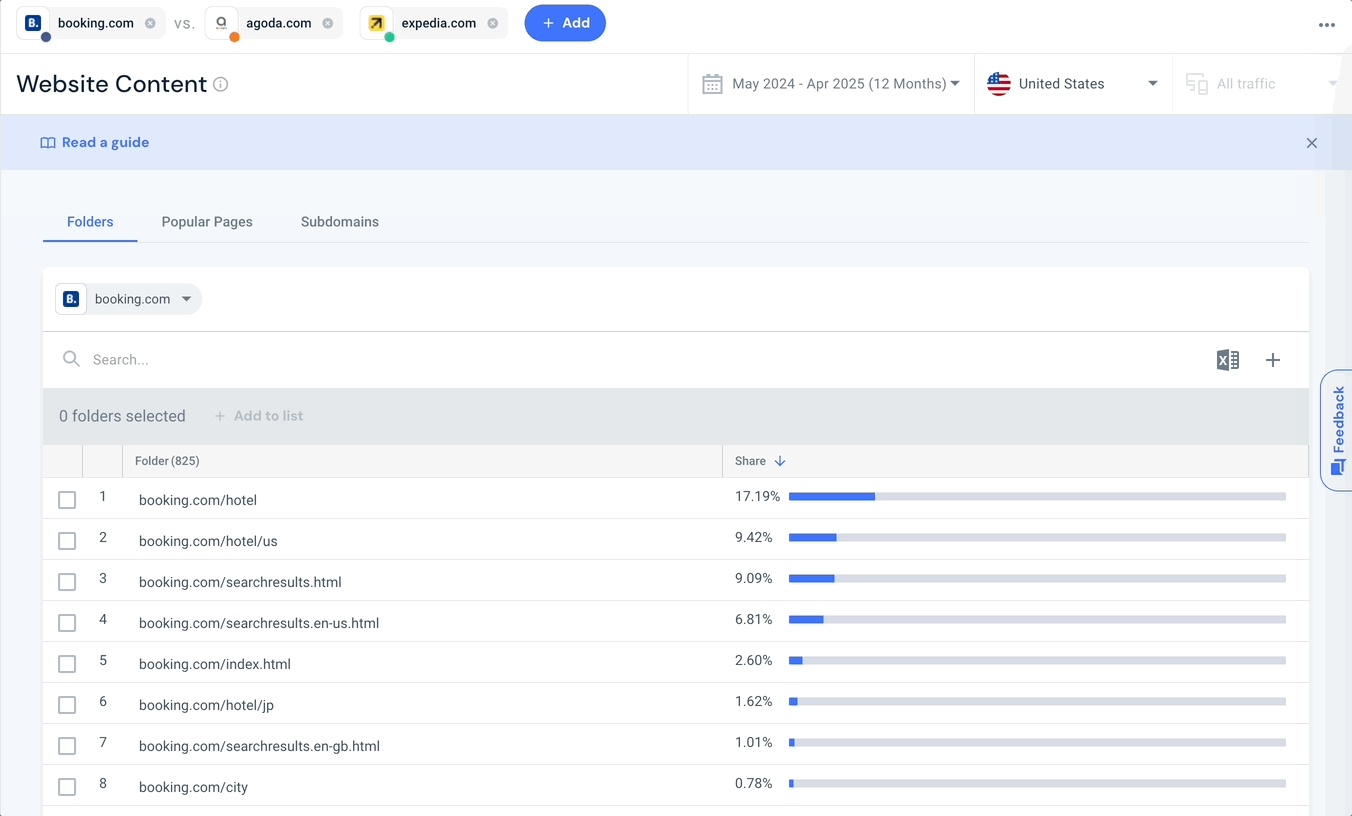1352x816 pixels.
Task: Check the searchresults.en-us.html row checkbox
Action: click(67, 623)
